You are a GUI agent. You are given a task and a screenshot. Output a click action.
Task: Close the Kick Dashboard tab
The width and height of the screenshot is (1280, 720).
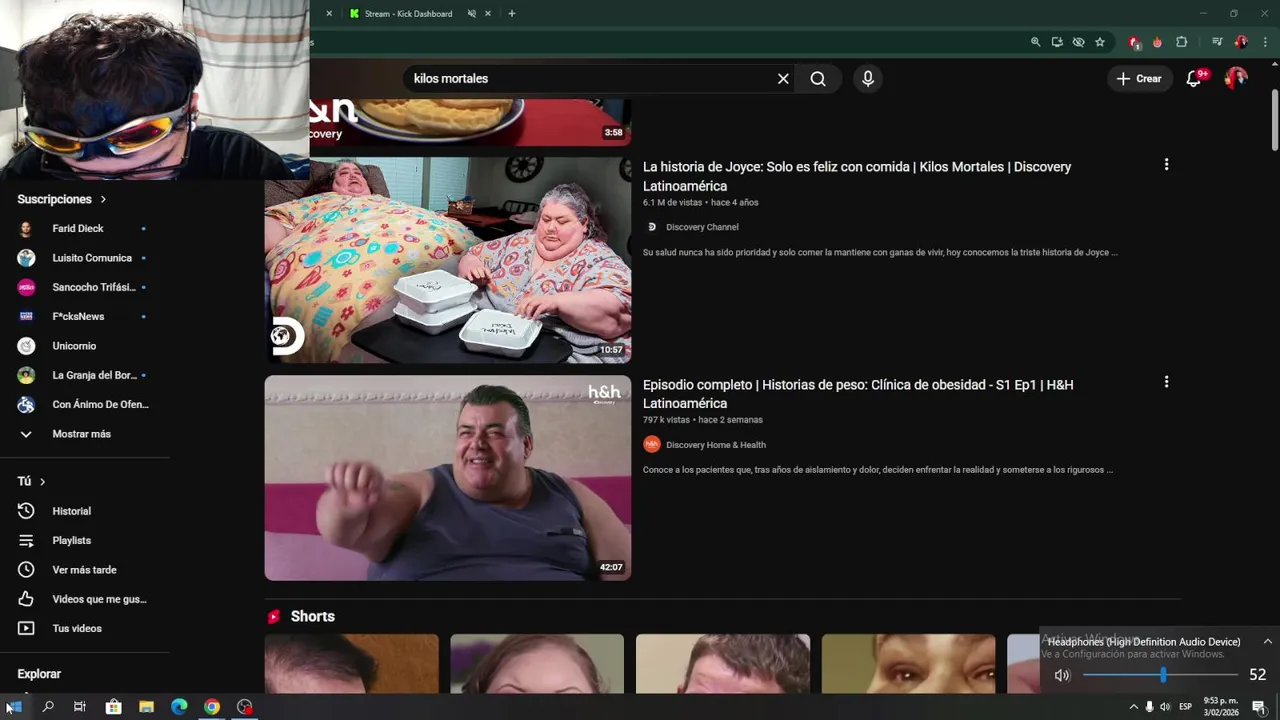coord(488,14)
